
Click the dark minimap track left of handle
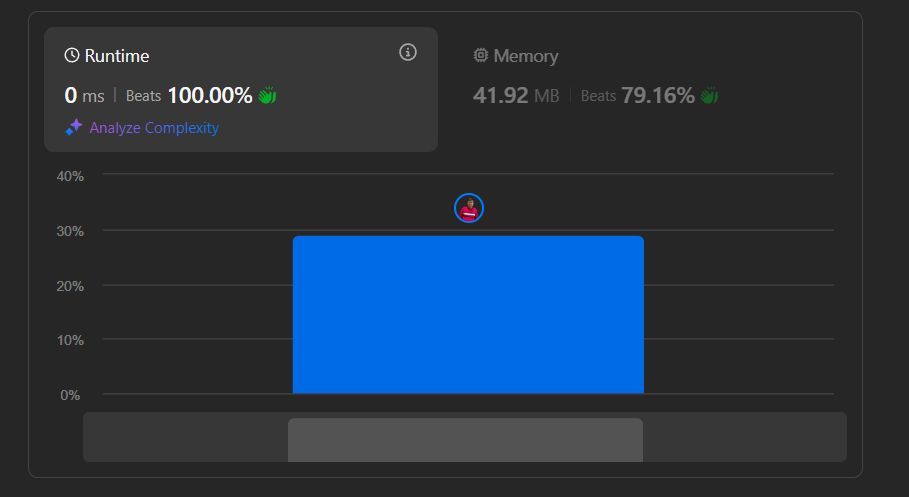pyautogui.click(x=185, y=437)
